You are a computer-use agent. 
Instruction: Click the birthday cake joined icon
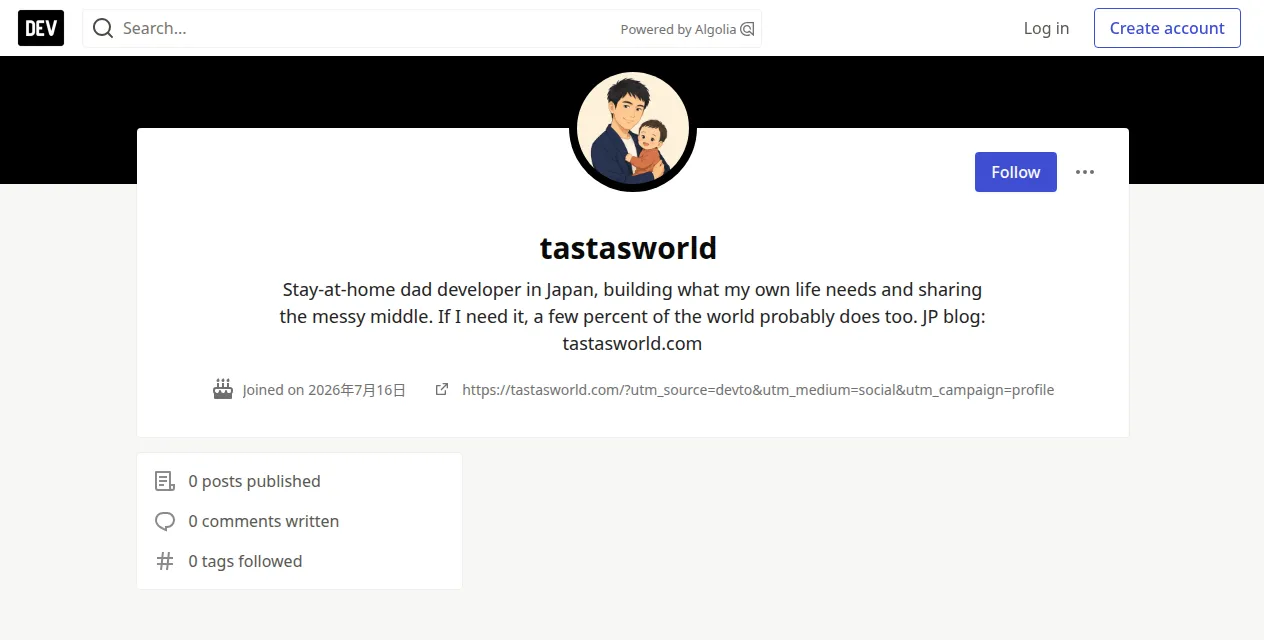click(x=223, y=389)
